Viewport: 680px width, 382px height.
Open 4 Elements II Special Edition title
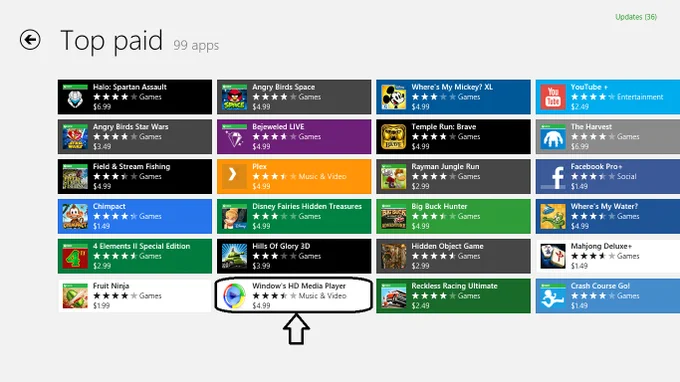point(141,246)
